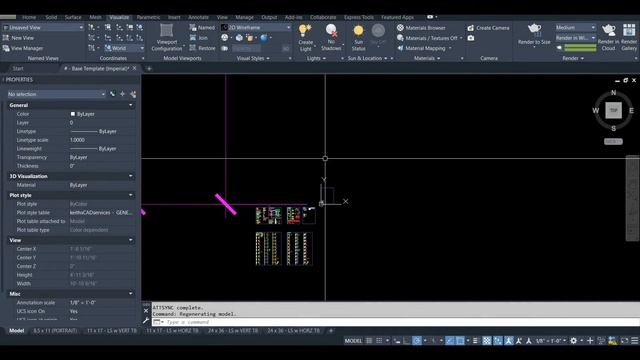Viewport: 640px width, 360px height.
Task: Expand the Lights panel title
Action: click(x=316, y=58)
